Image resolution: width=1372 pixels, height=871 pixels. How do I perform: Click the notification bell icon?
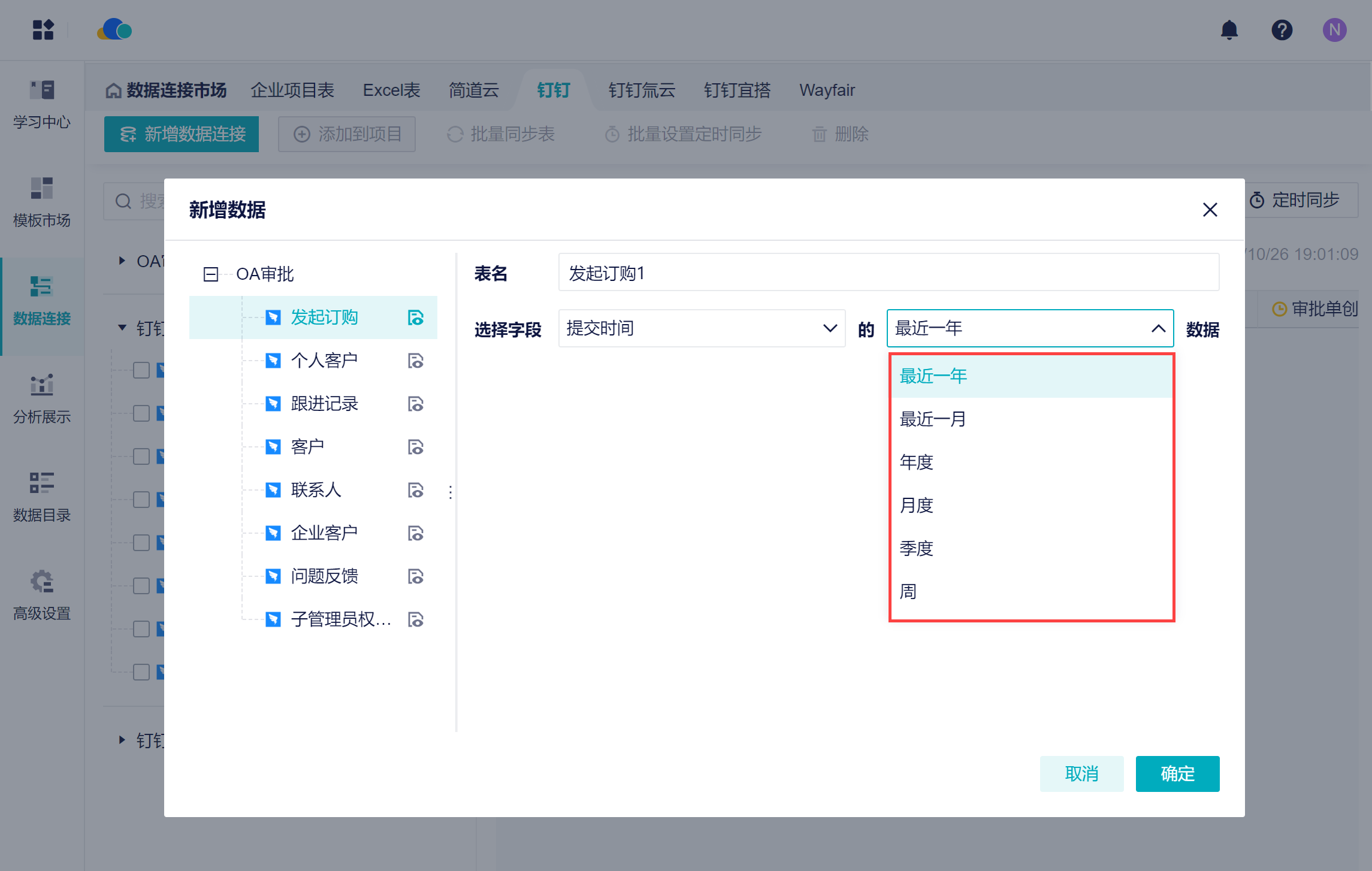[x=1229, y=30]
